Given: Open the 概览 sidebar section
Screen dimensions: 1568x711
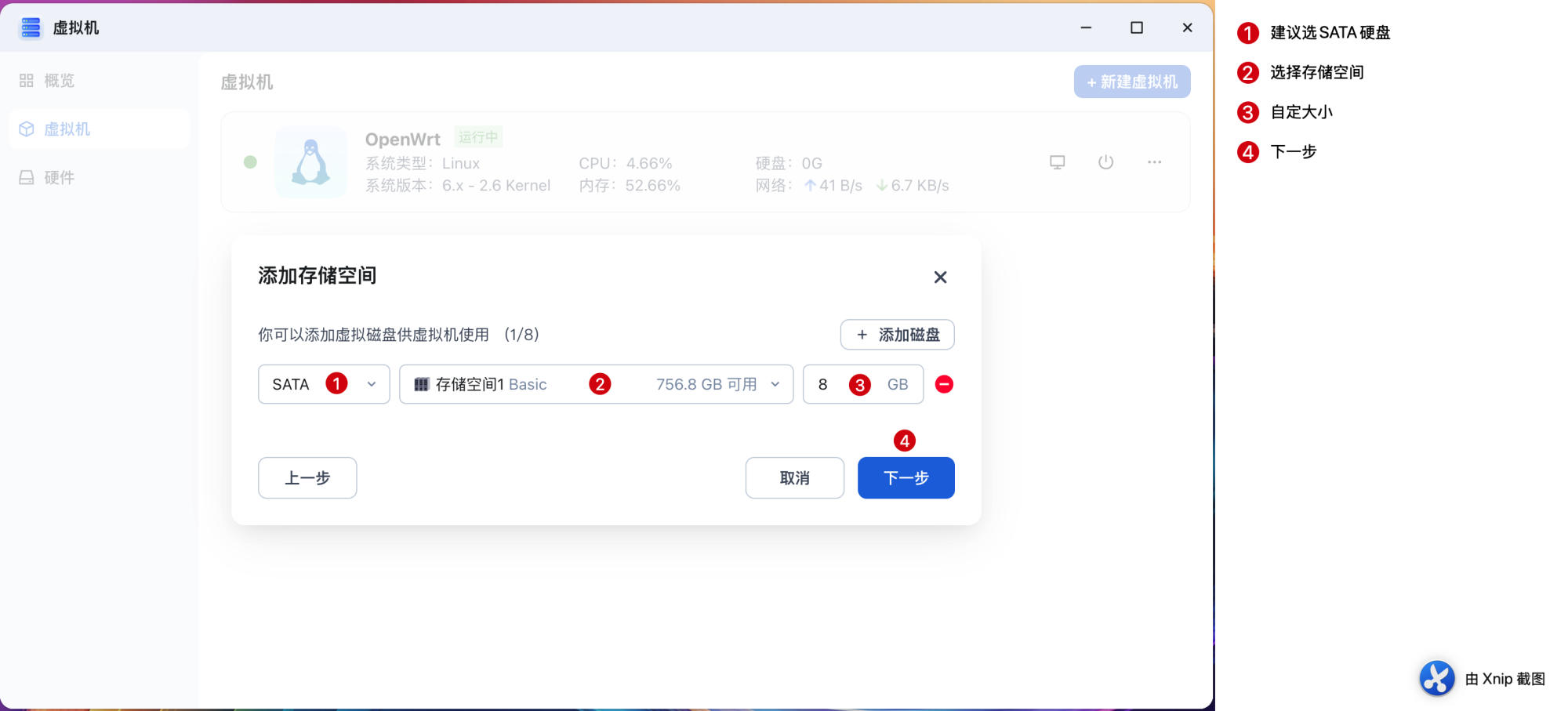Looking at the screenshot, I should tap(59, 81).
